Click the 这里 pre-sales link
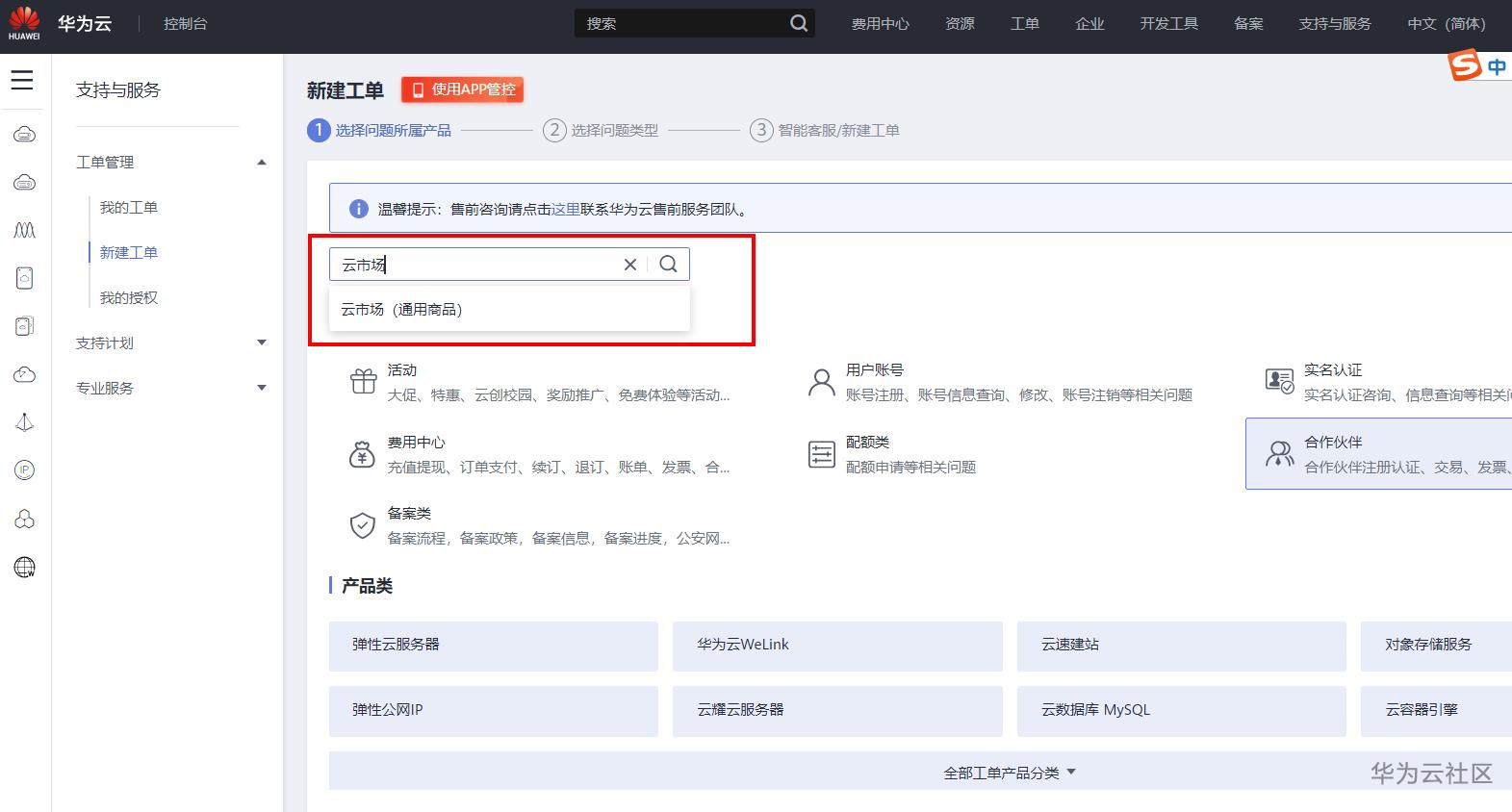Viewport: 1512px width, 812px height. point(566,209)
